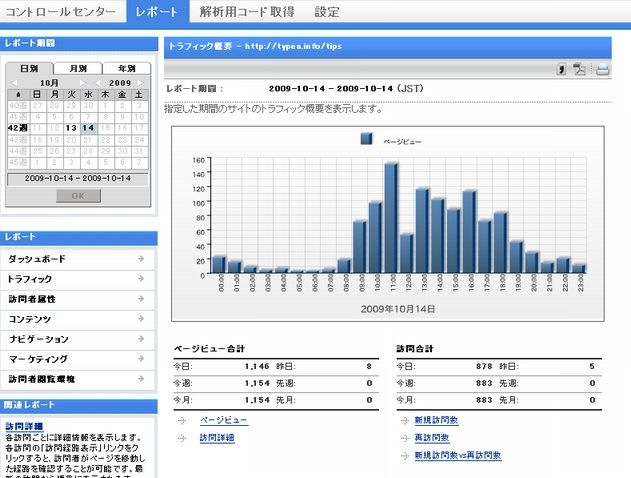Image resolution: width=631 pixels, height=478 pixels.
Task: Select the 年別 period tab
Action: 126,67
